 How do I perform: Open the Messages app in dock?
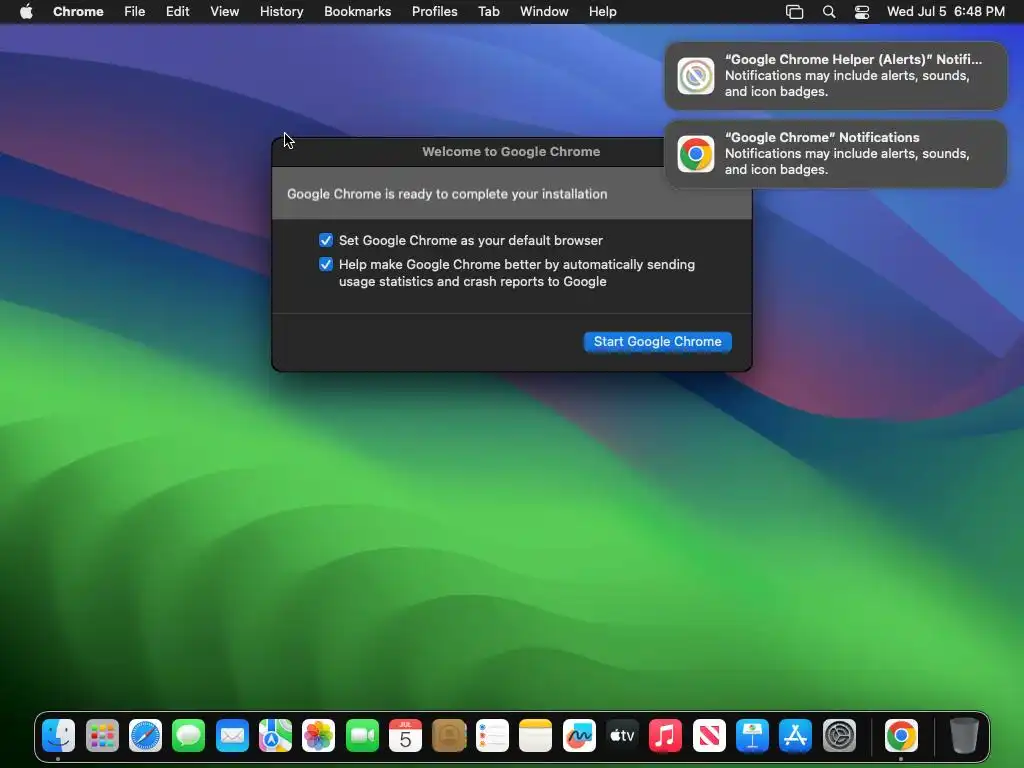pyautogui.click(x=189, y=736)
